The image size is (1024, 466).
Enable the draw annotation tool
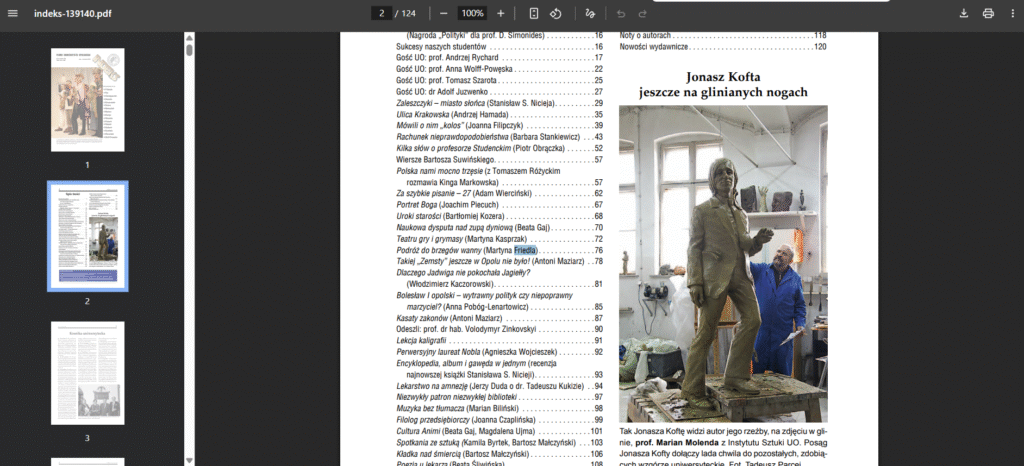[590, 13]
